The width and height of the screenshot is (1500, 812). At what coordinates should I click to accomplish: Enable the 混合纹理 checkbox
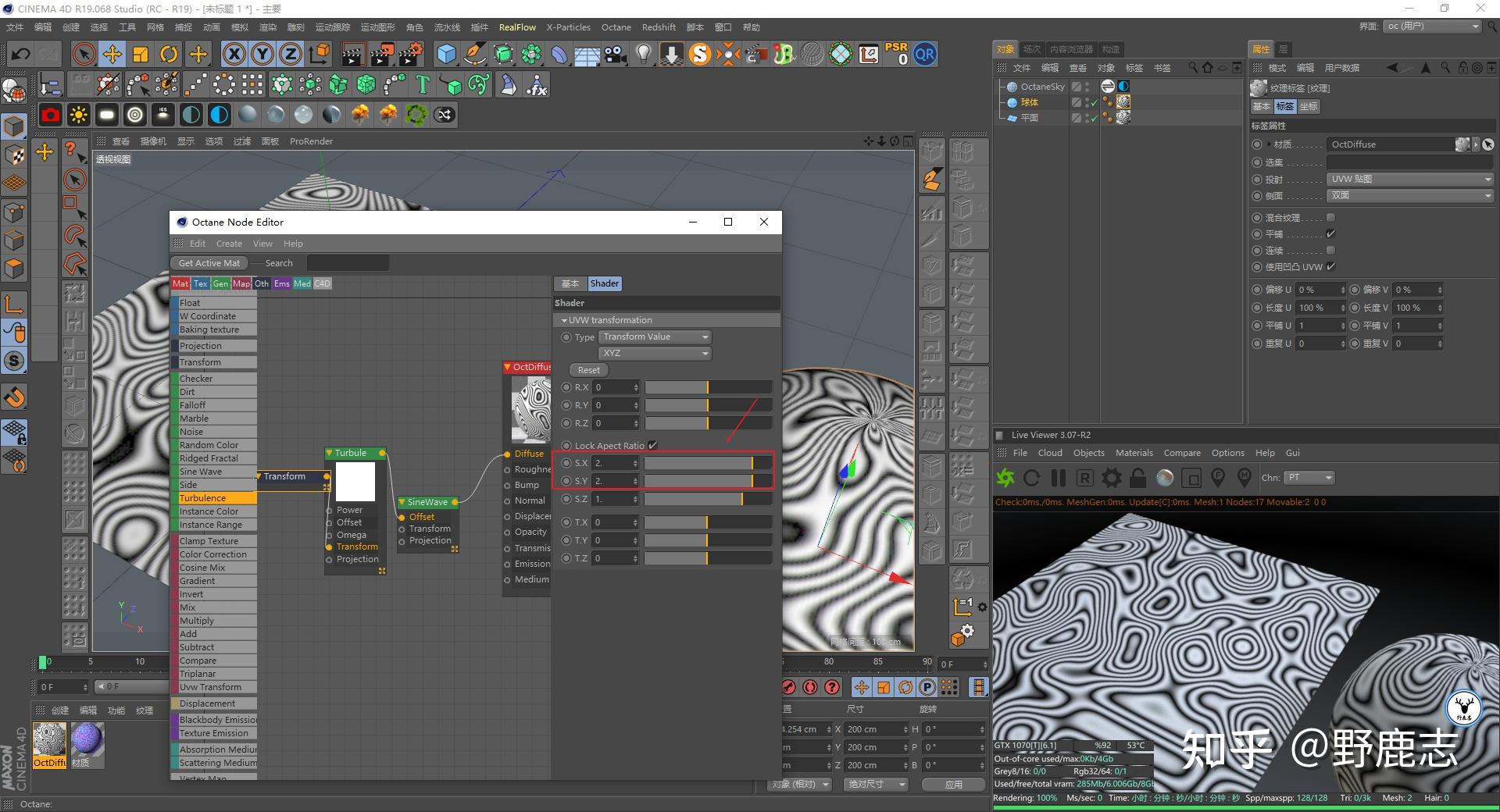click(x=1330, y=218)
